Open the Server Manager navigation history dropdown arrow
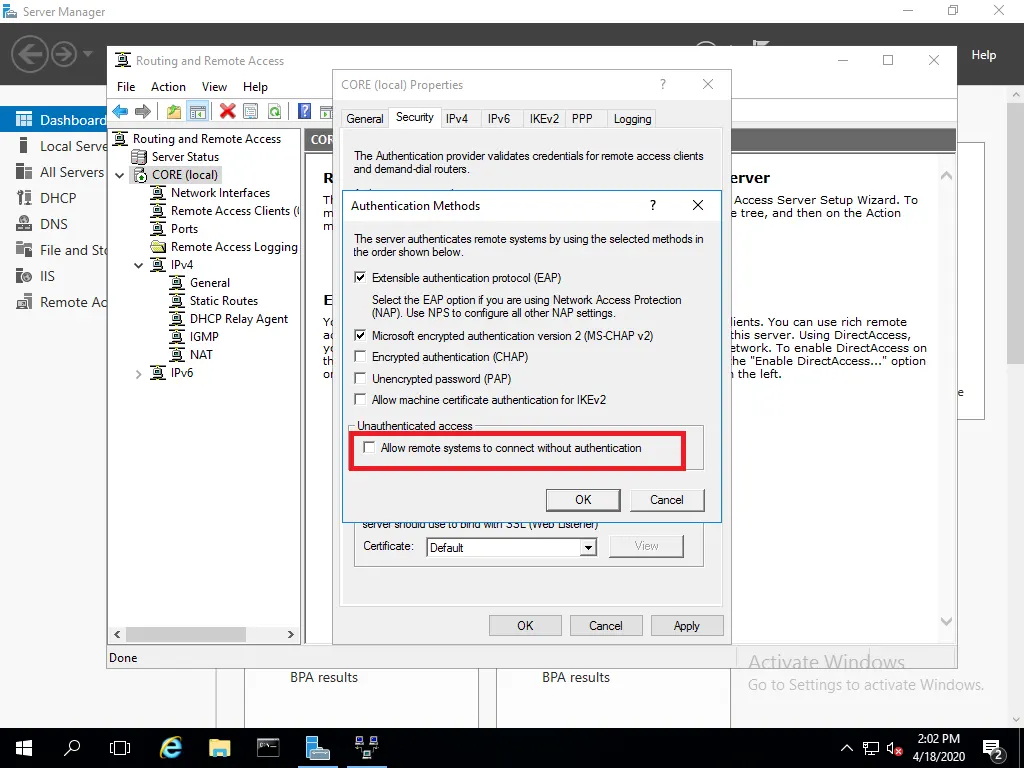Viewport: 1024px width, 768px height. pyautogui.click(x=88, y=54)
